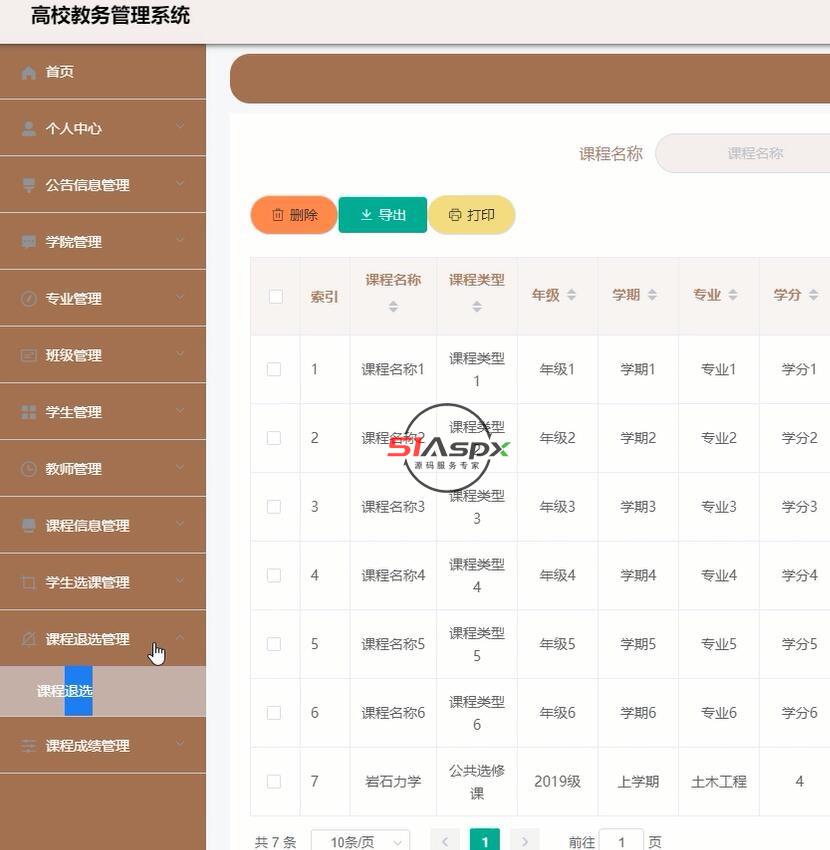Expand 个人中心 chevron

[180, 126]
